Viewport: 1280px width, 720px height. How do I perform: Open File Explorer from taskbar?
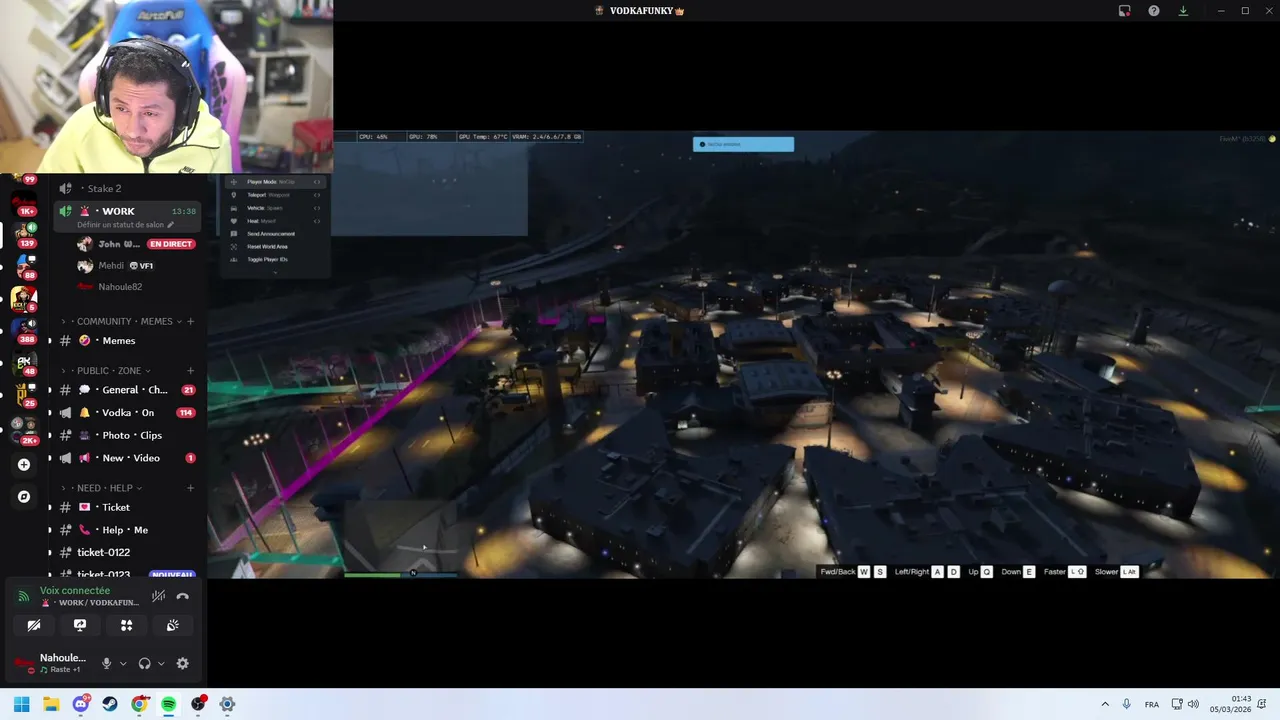pyautogui.click(x=51, y=704)
